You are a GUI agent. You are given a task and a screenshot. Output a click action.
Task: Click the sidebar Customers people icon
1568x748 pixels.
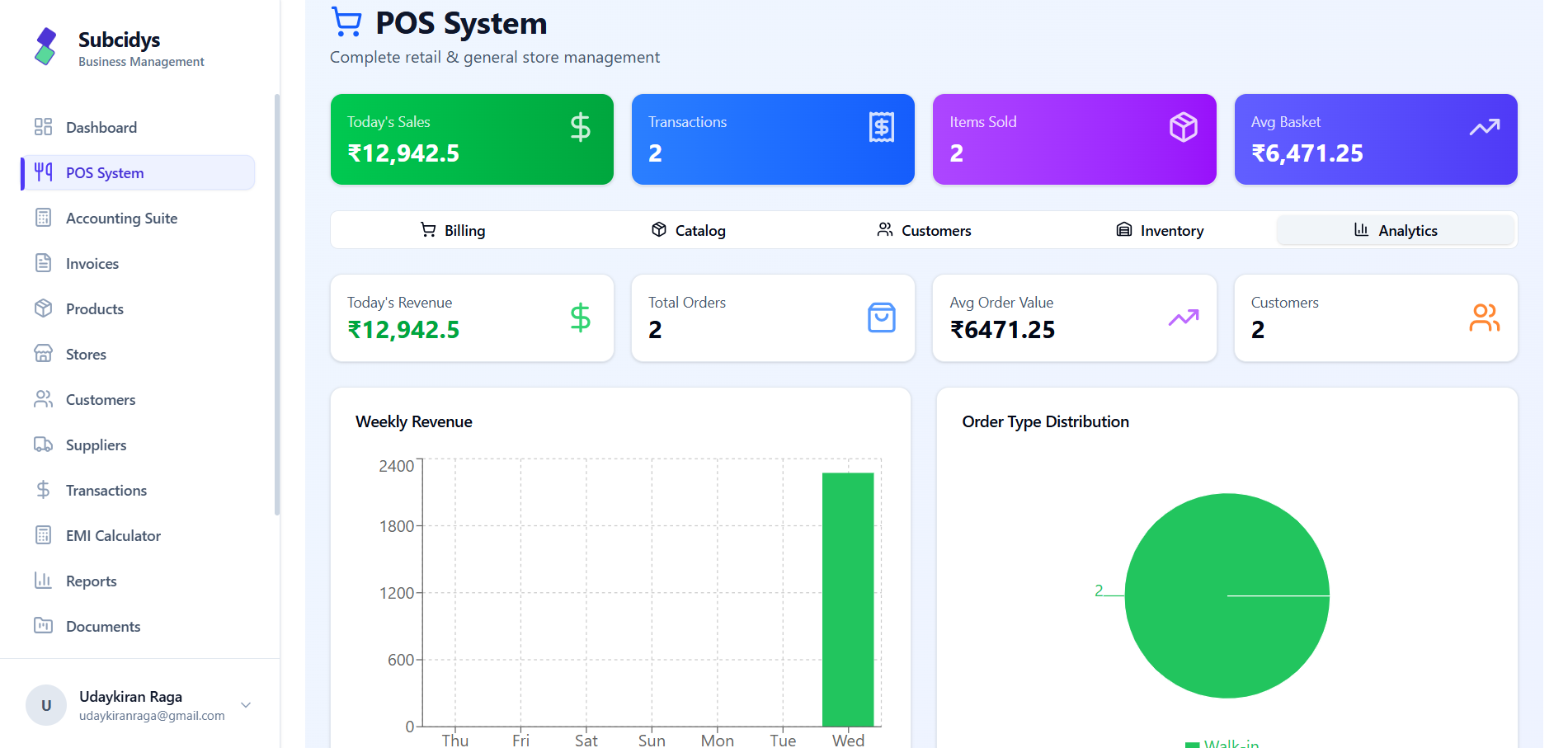43,399
